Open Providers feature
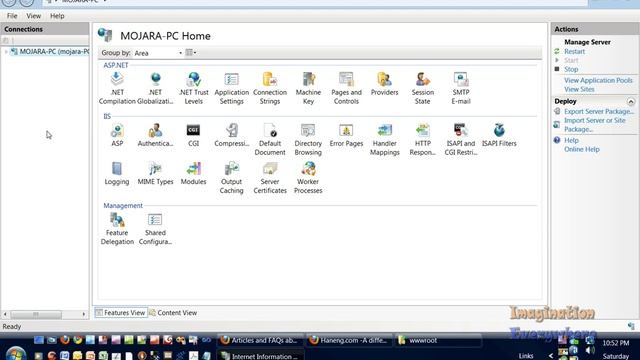 (x=384, y=84)
